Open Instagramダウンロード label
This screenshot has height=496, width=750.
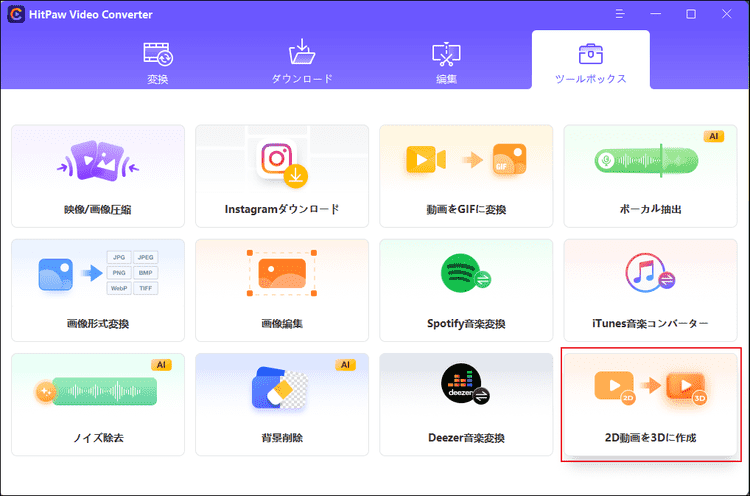[x=282, y=209]
